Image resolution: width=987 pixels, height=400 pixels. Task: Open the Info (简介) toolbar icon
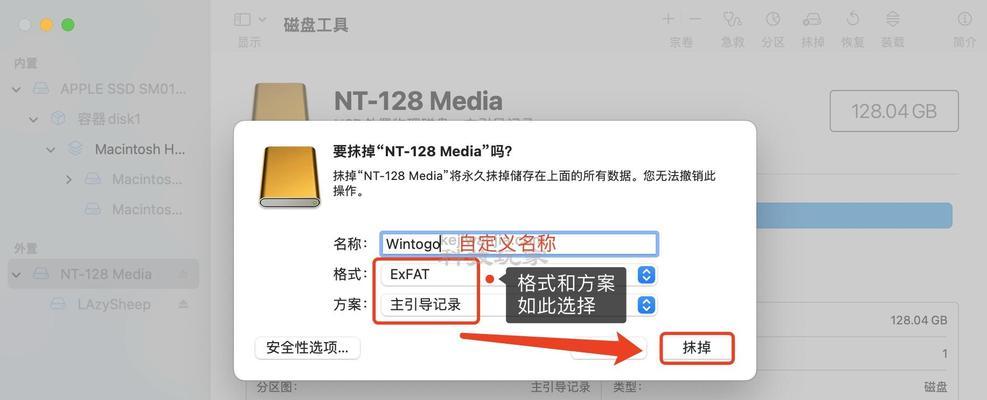coord(964,20)
